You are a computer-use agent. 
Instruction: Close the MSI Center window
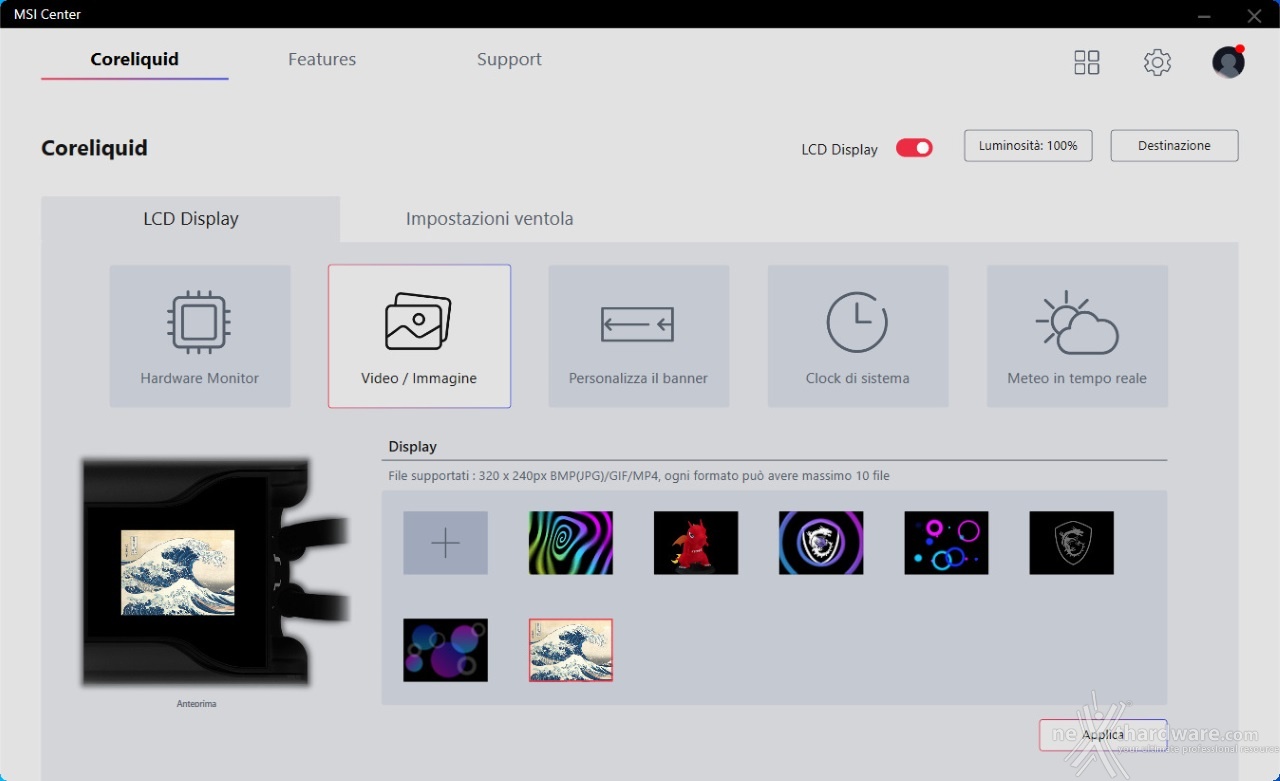pyautogui.click(x=1254, y=15)
